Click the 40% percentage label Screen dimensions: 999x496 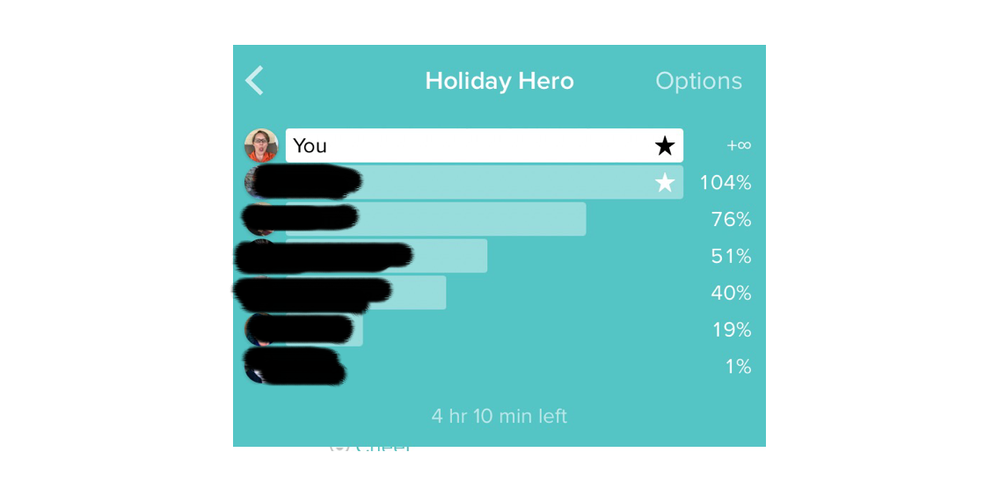tap(731, 294)
